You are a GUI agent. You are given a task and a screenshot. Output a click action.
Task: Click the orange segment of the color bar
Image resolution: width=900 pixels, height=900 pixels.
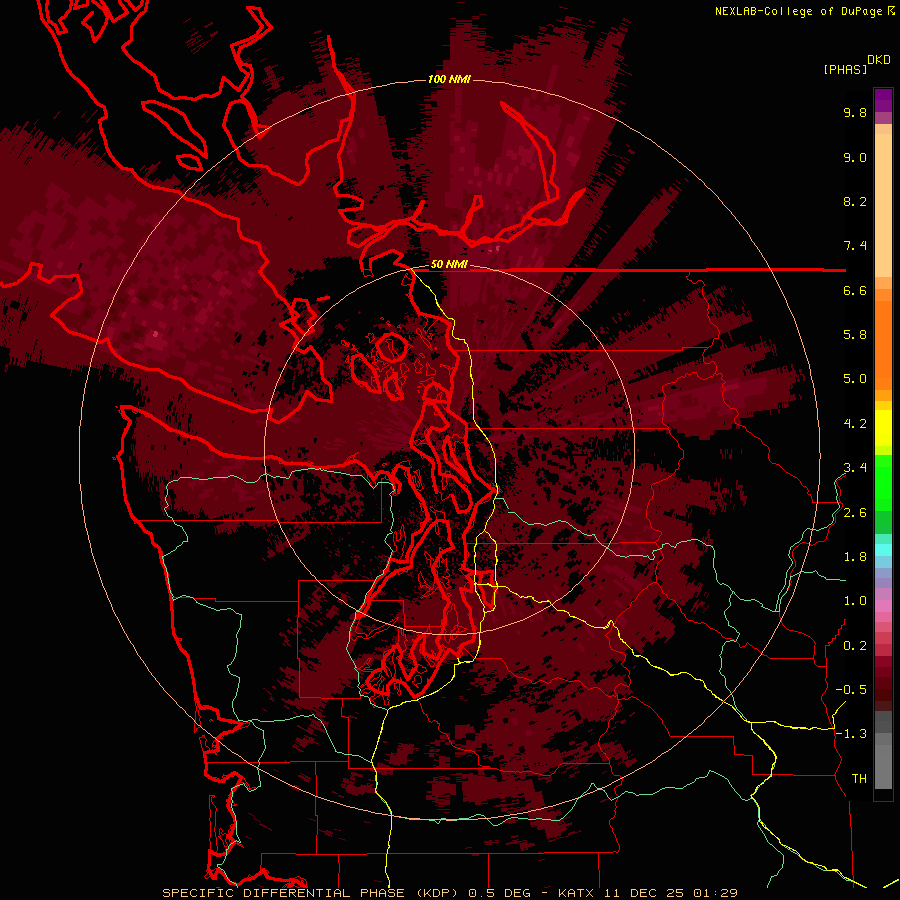(x=883, y=344)
